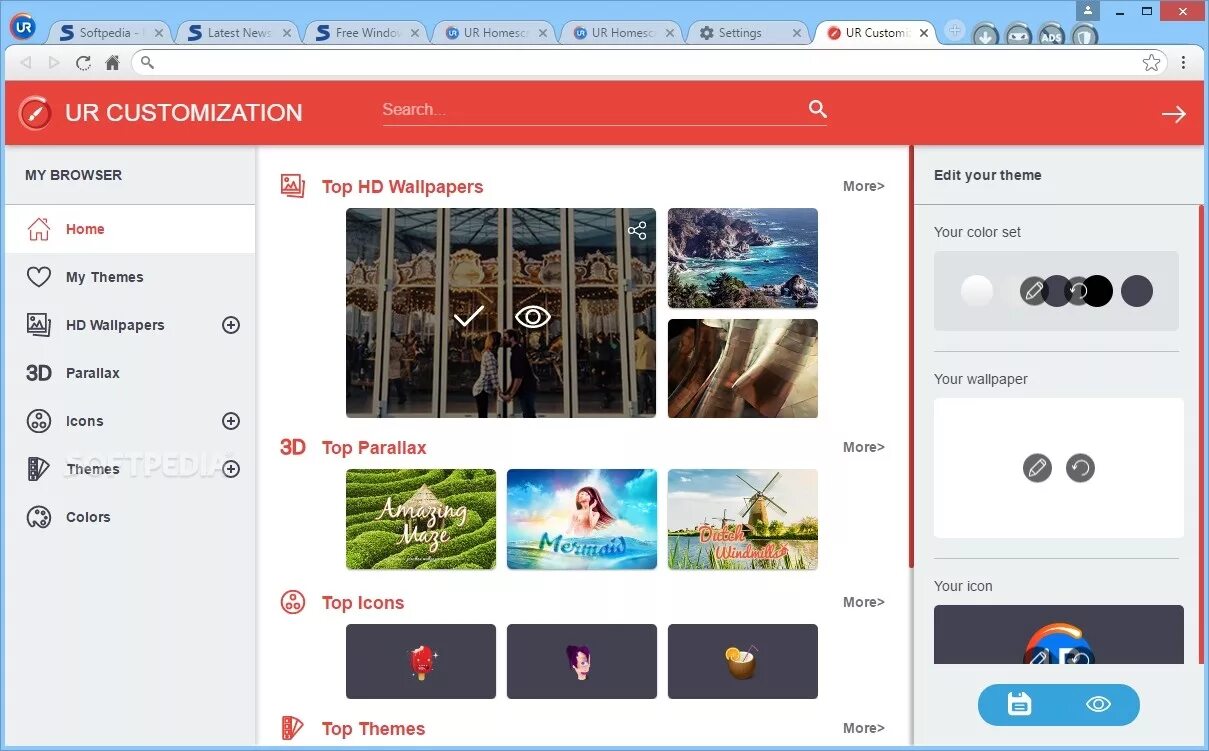The image size is (1209, 751).
Task: Open the Top HD Wallpapers heading
Action: tap(402, 187)
